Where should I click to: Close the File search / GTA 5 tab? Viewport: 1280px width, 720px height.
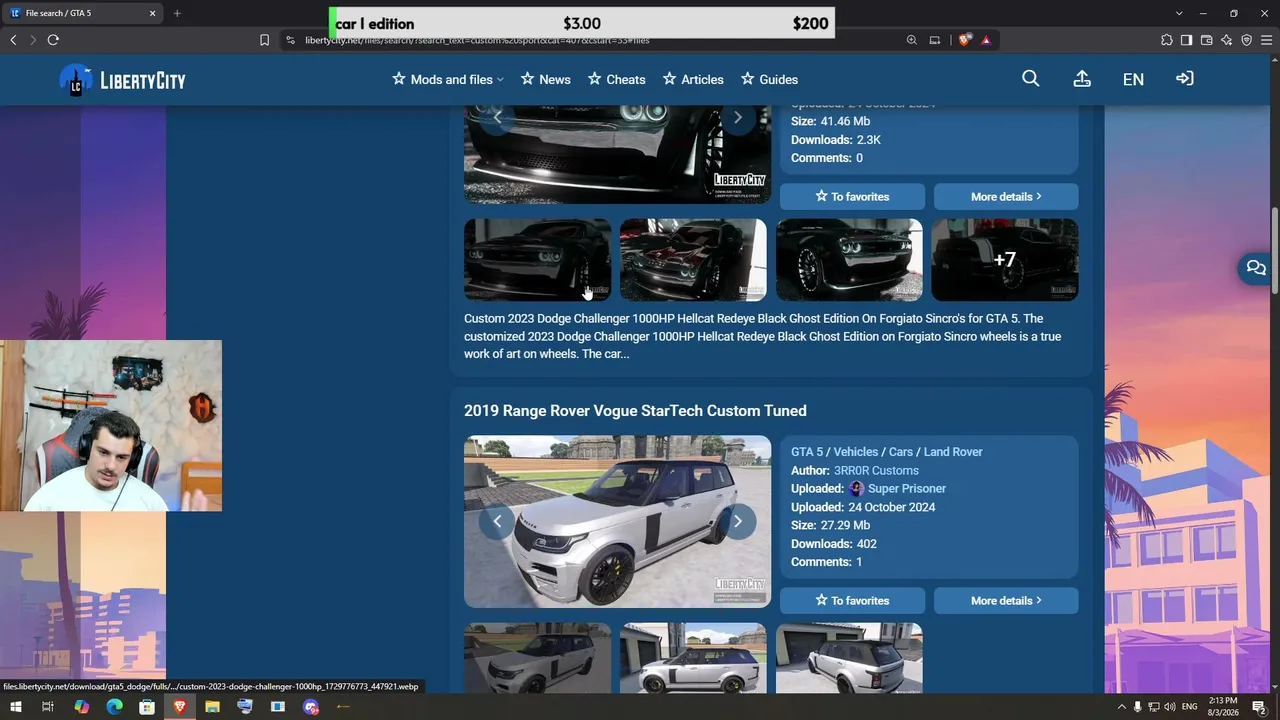click(153, 13)
